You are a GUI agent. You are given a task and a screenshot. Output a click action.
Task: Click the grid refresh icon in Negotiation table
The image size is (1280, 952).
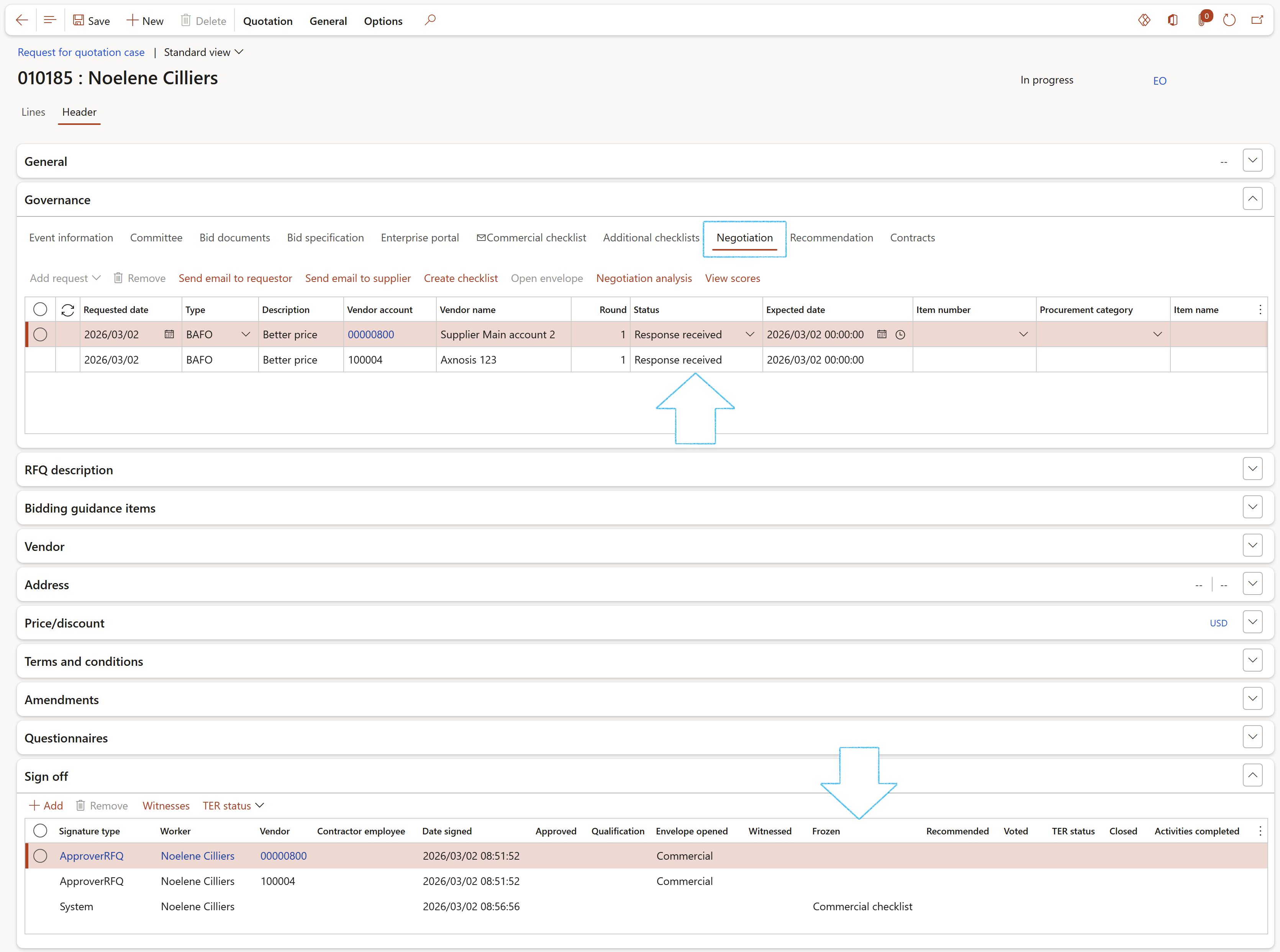point(67,310)
